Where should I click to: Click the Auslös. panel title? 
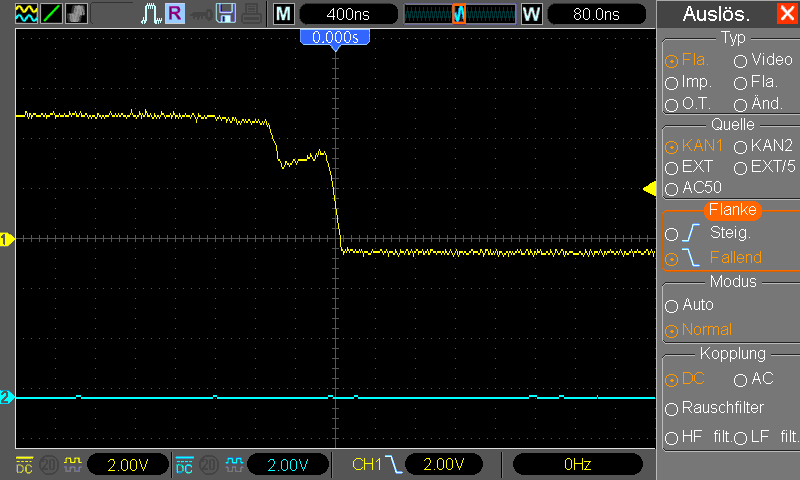[716, 14]
